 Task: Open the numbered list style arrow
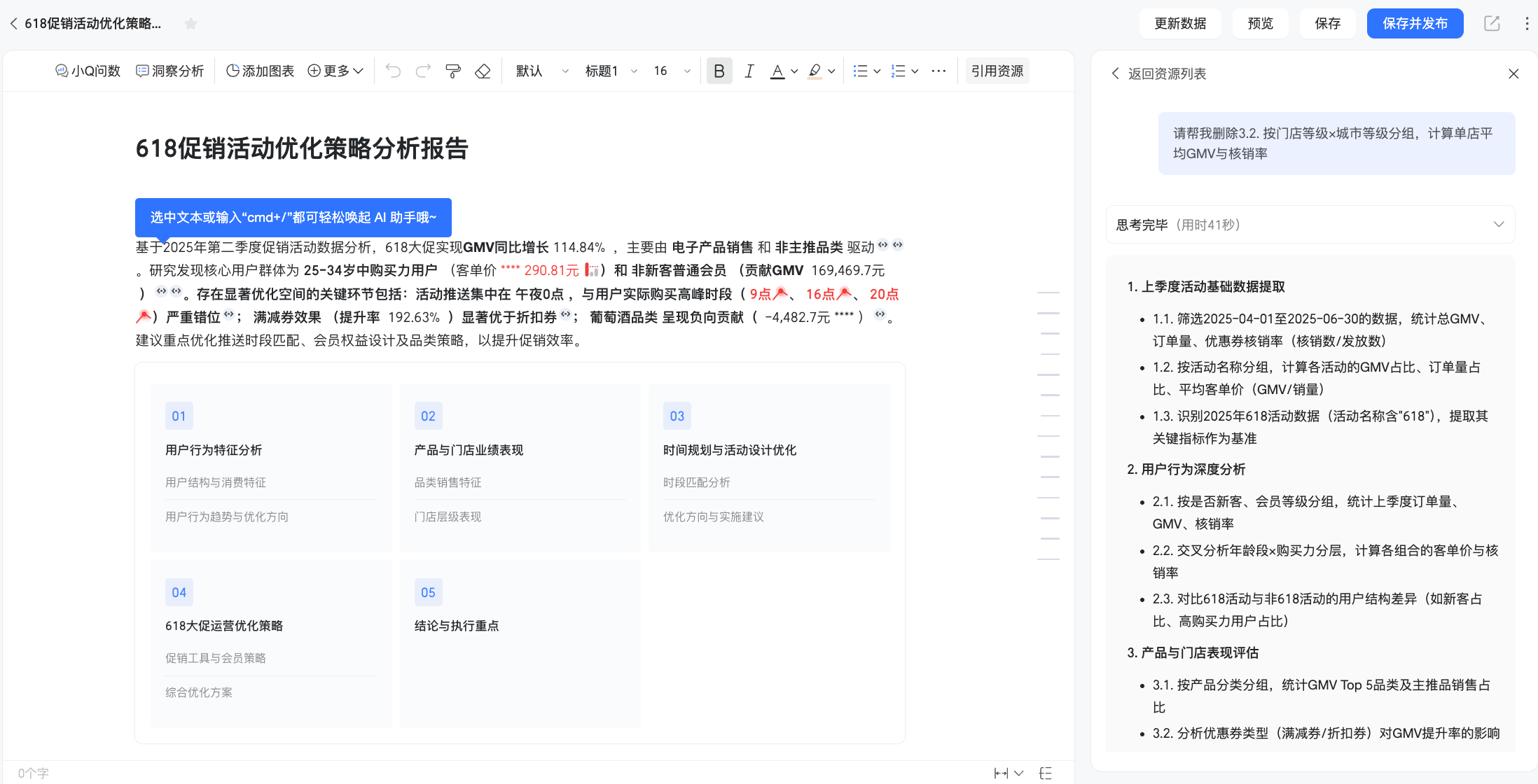(915, 71)
